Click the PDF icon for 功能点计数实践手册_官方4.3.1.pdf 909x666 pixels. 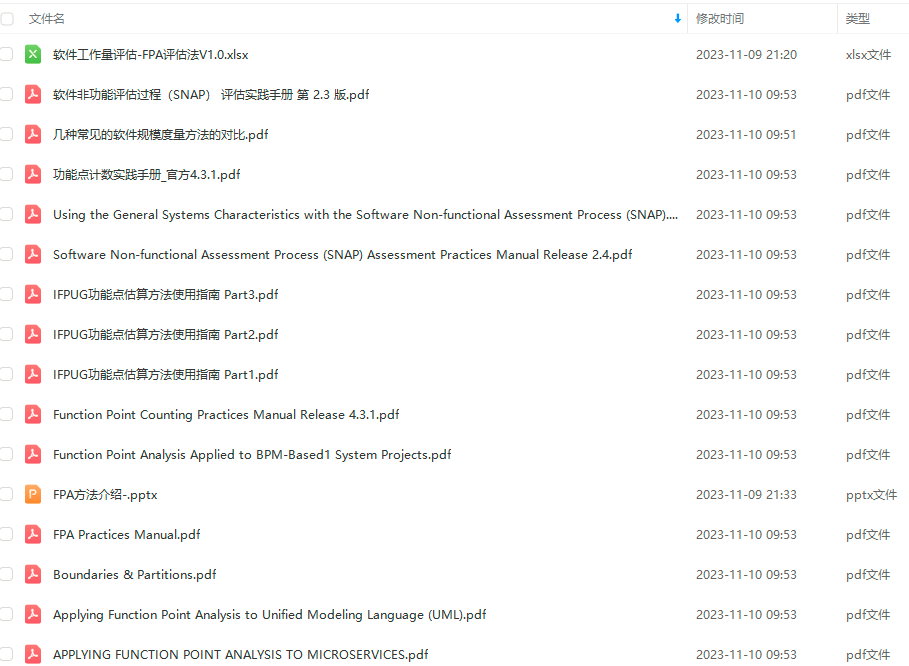(x=33, y=174)
